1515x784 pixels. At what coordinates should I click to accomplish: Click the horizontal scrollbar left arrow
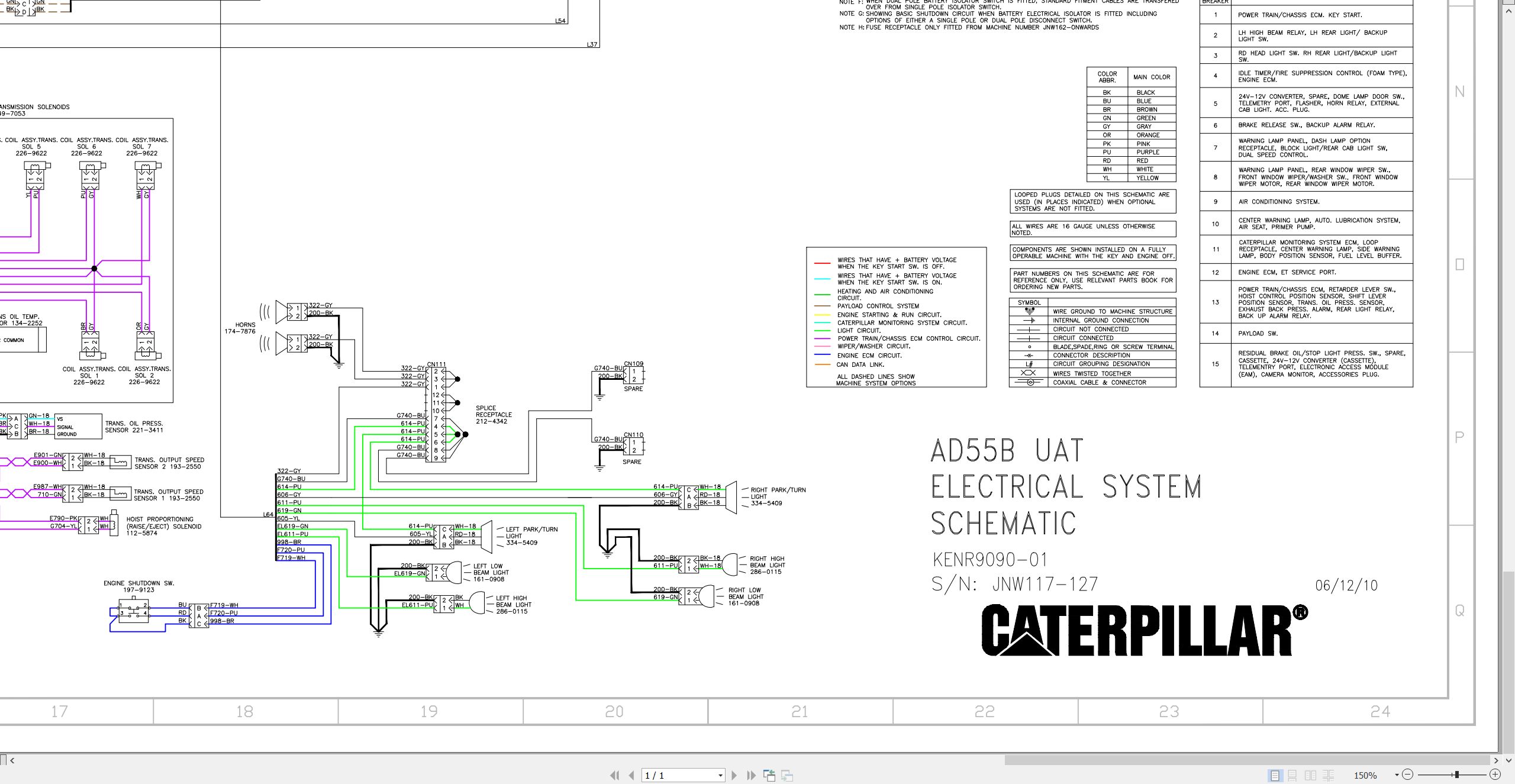[x=12, y=760]
